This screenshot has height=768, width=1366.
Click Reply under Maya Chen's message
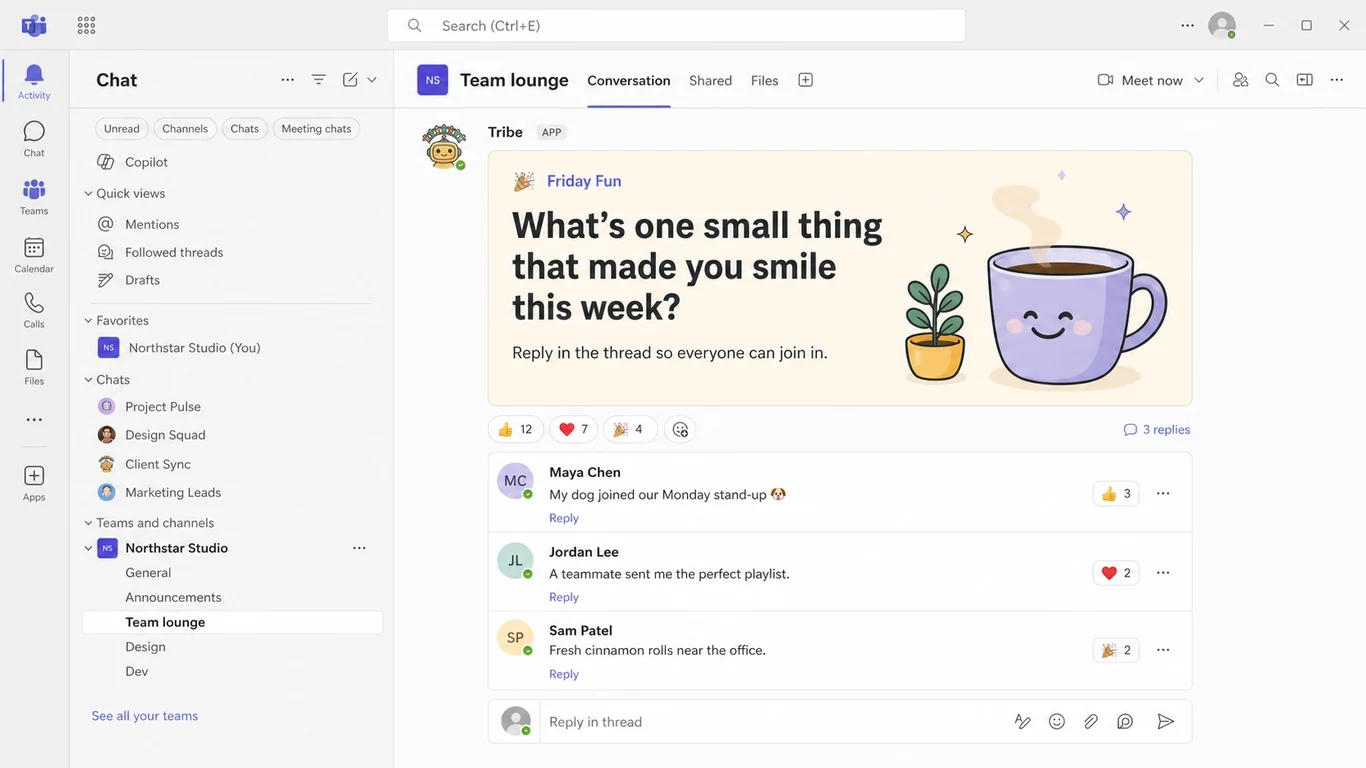click(x=564, y=518)
